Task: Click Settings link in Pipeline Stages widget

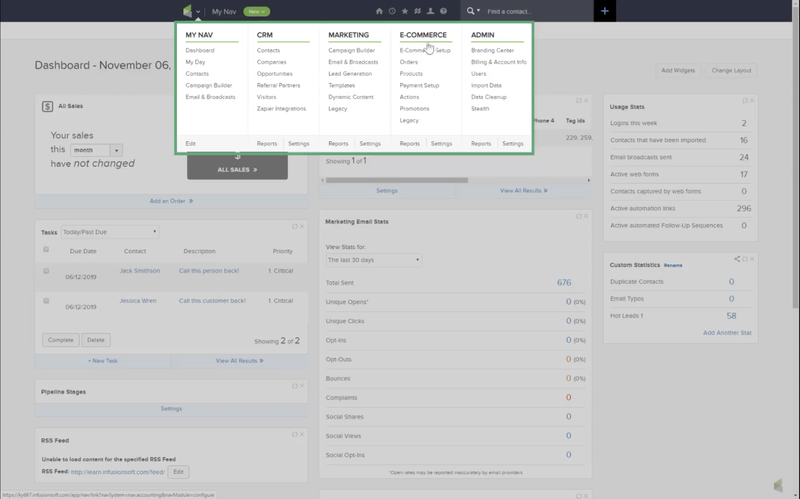Action: pos(171,409)
